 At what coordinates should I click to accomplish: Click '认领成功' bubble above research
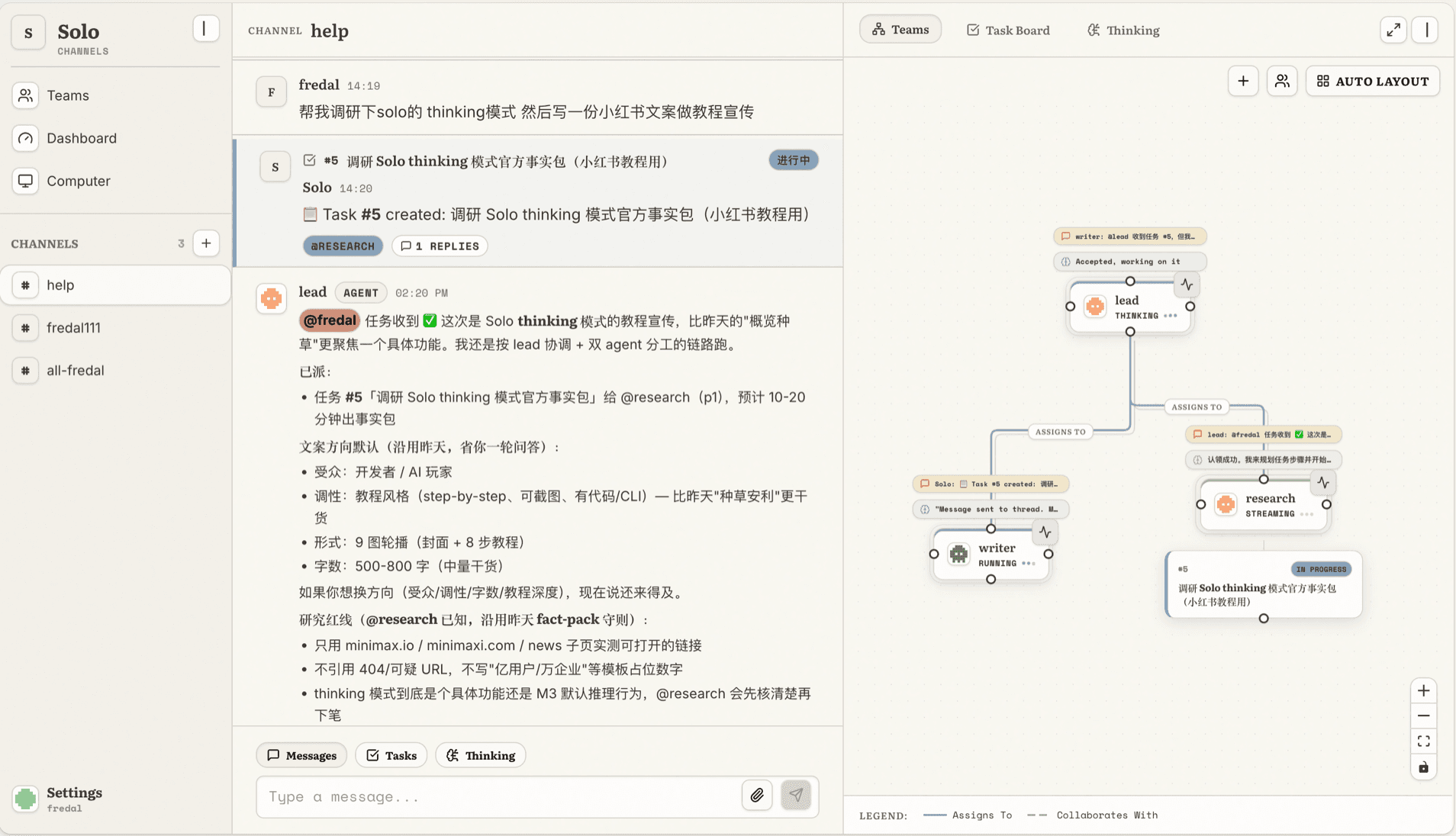[x=1264, y=460]
